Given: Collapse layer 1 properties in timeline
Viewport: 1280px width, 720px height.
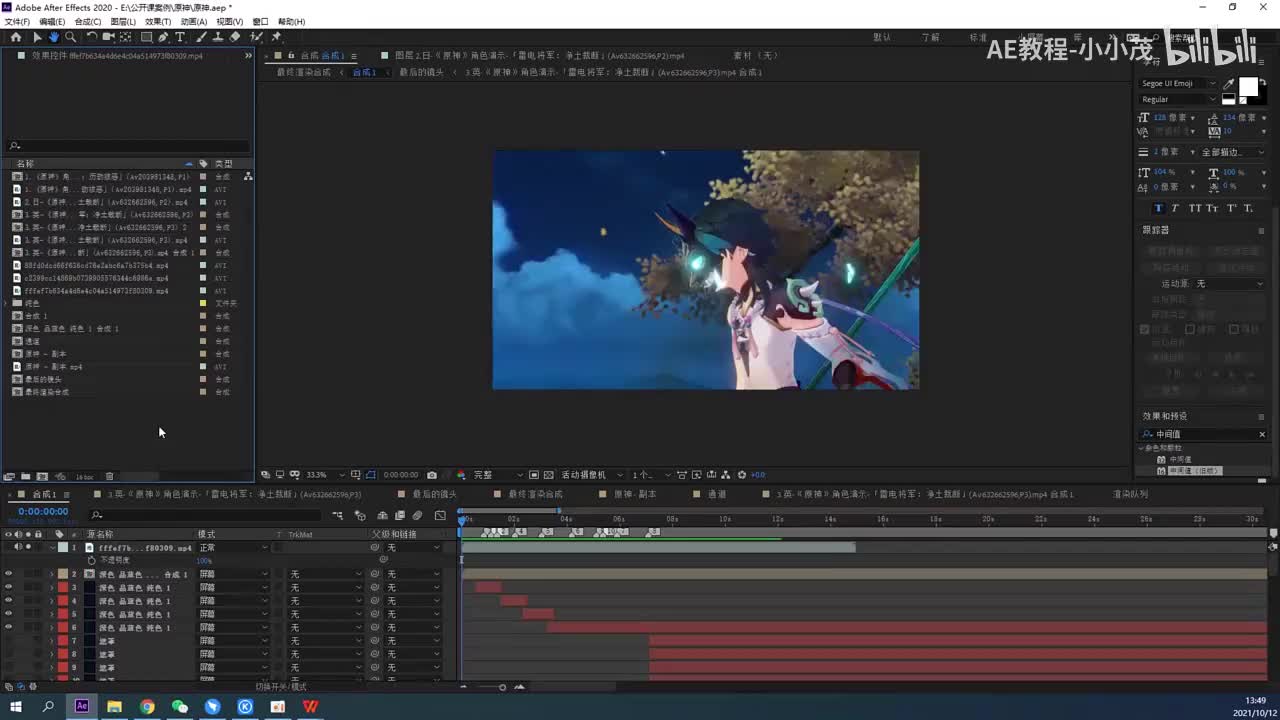Looking at the screenshot, I should click(x=52, y=548).
